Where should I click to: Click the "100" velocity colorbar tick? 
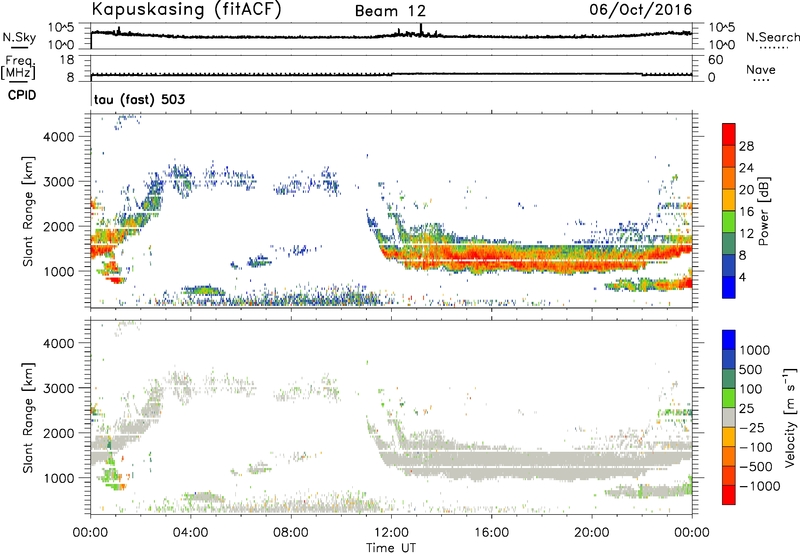click(751, 389)
